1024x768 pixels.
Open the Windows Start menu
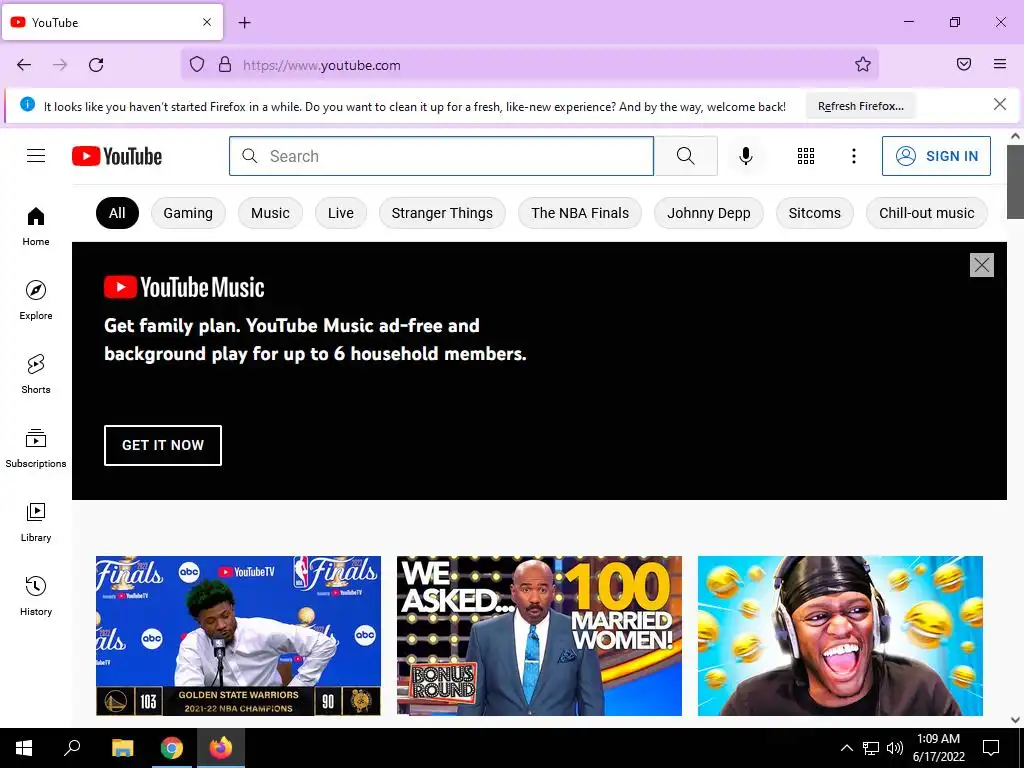pos(24,748)
